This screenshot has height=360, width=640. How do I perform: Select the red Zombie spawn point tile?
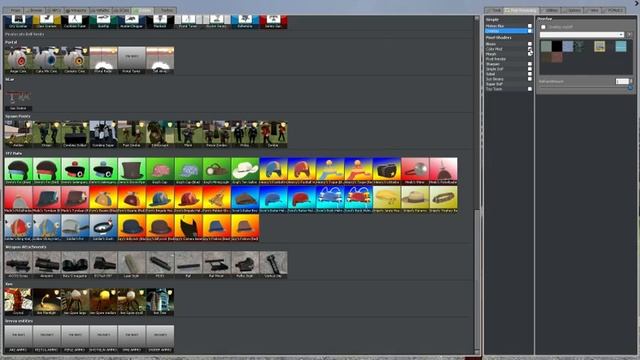tap(273, 134)
